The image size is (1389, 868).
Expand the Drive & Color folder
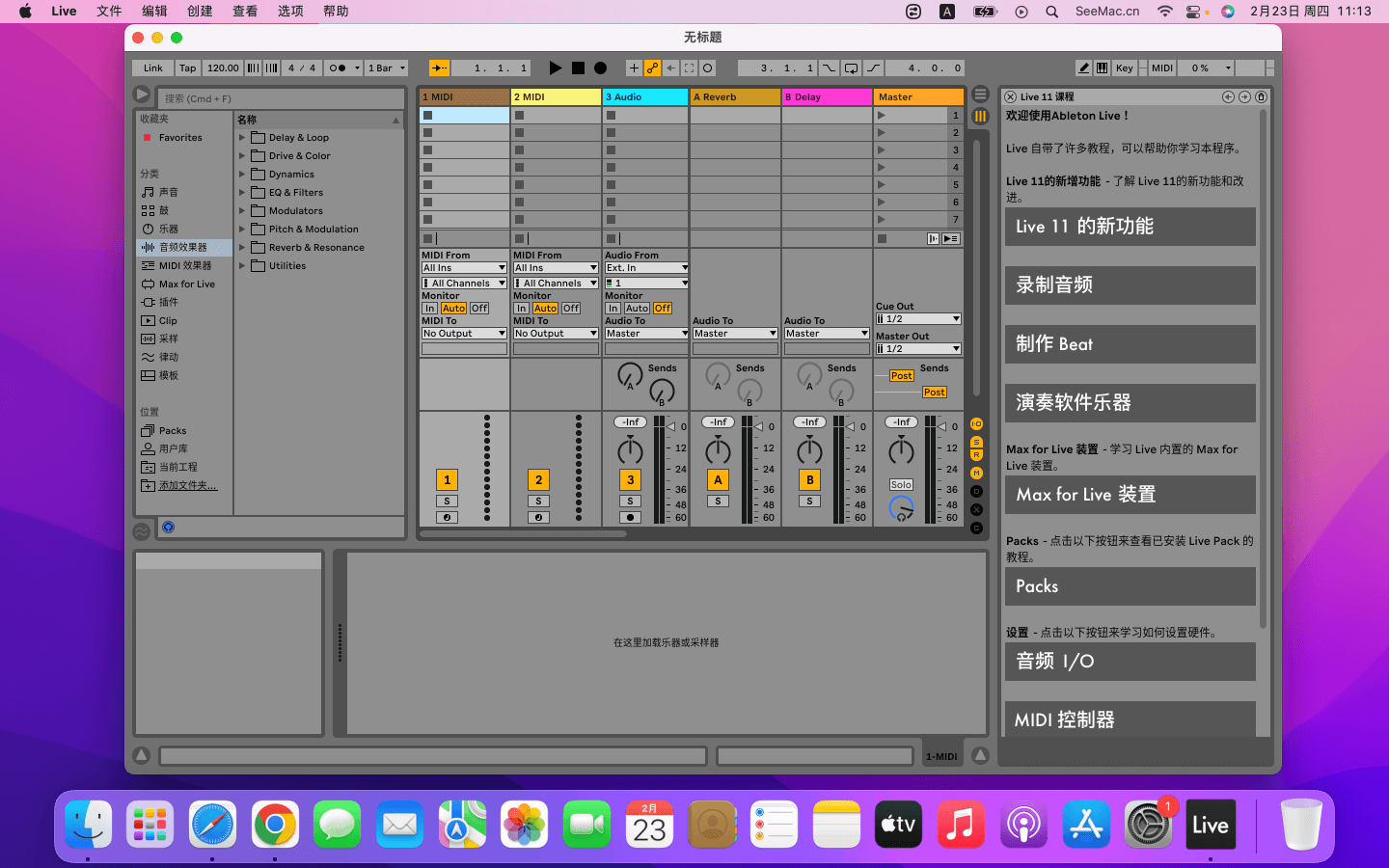pyautogui.click(x=242, y=156)
